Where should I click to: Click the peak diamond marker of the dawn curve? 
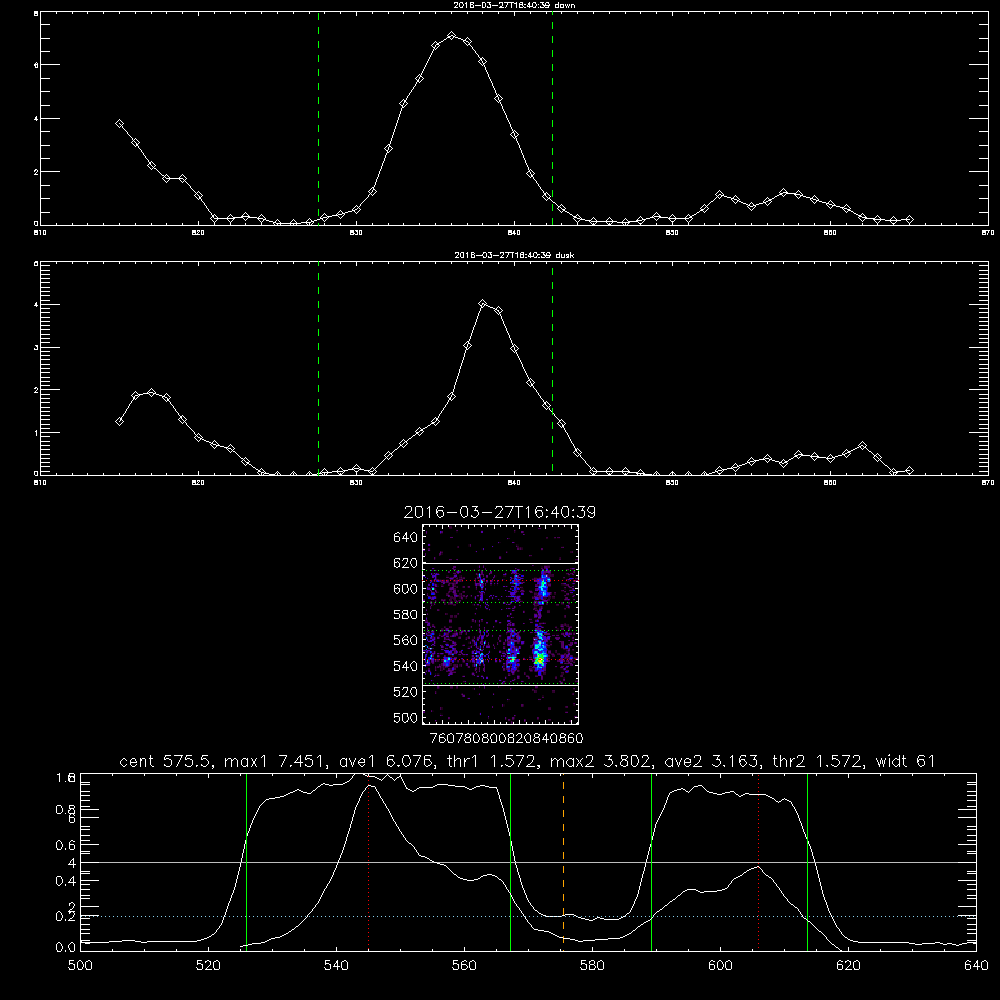tap(452, 36)
